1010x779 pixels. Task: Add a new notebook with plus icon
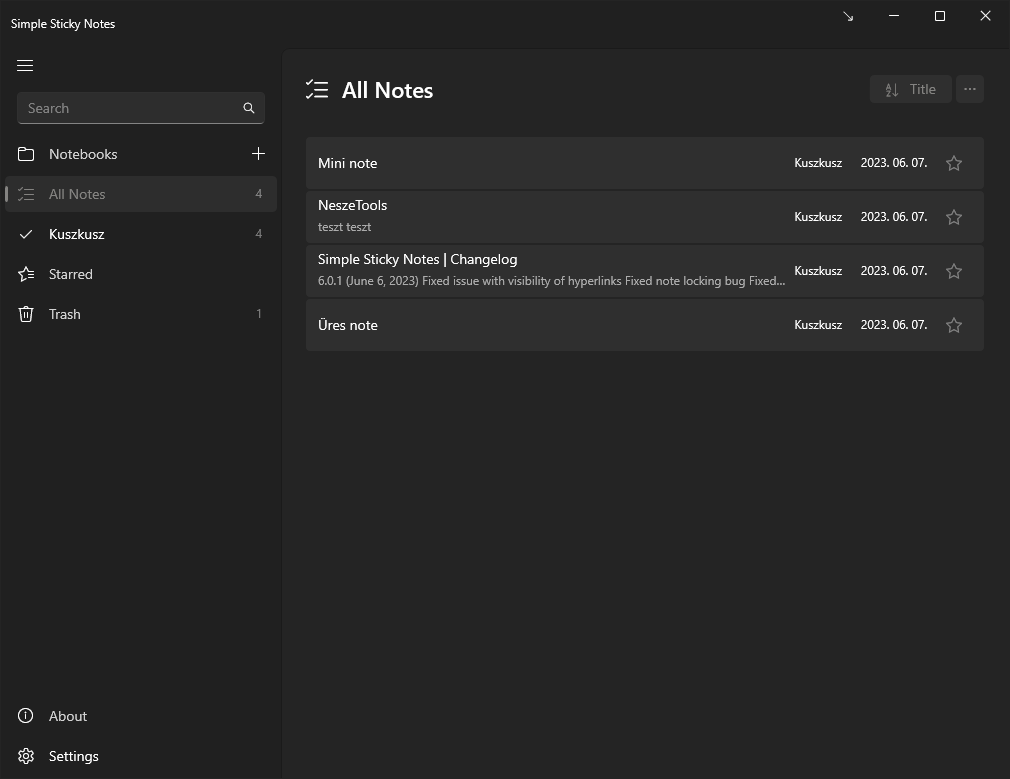coord(258,154)
